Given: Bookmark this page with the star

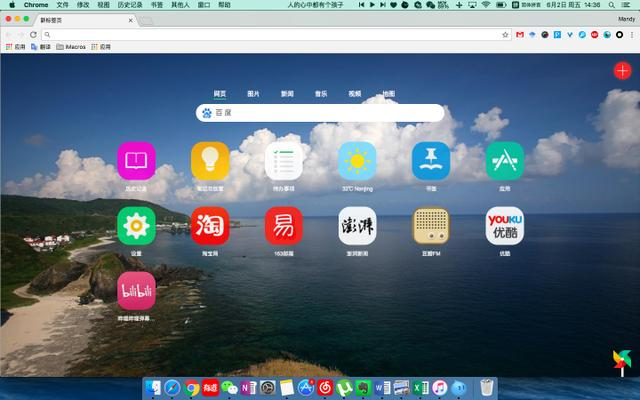Looking at the screenshot, I should [x=505, y=35].
